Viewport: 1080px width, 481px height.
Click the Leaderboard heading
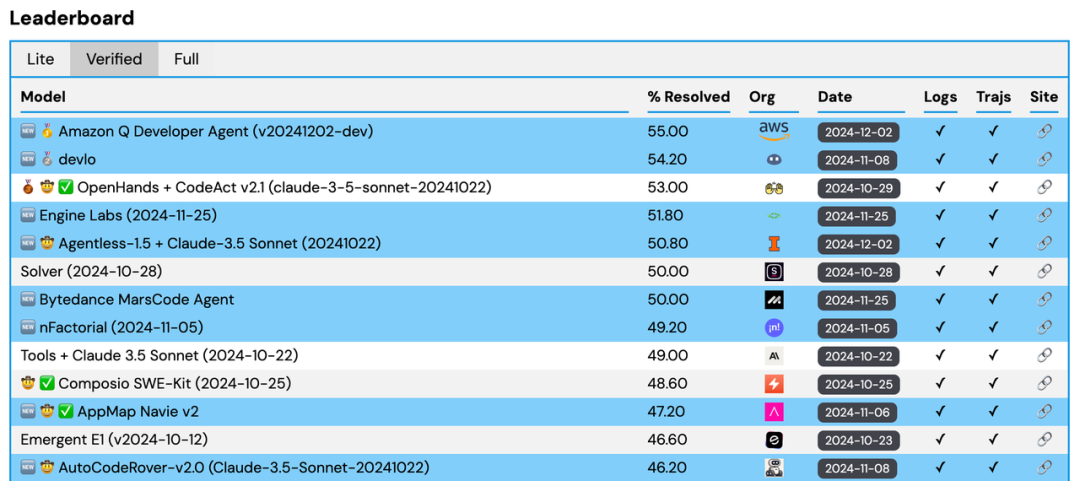[x=72, y=18]
